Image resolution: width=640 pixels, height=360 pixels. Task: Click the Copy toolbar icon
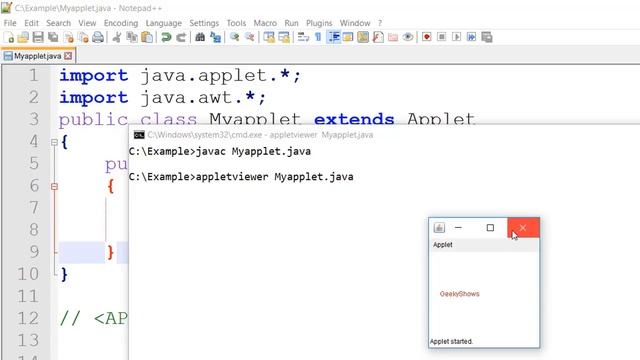[x=132, y=38]
